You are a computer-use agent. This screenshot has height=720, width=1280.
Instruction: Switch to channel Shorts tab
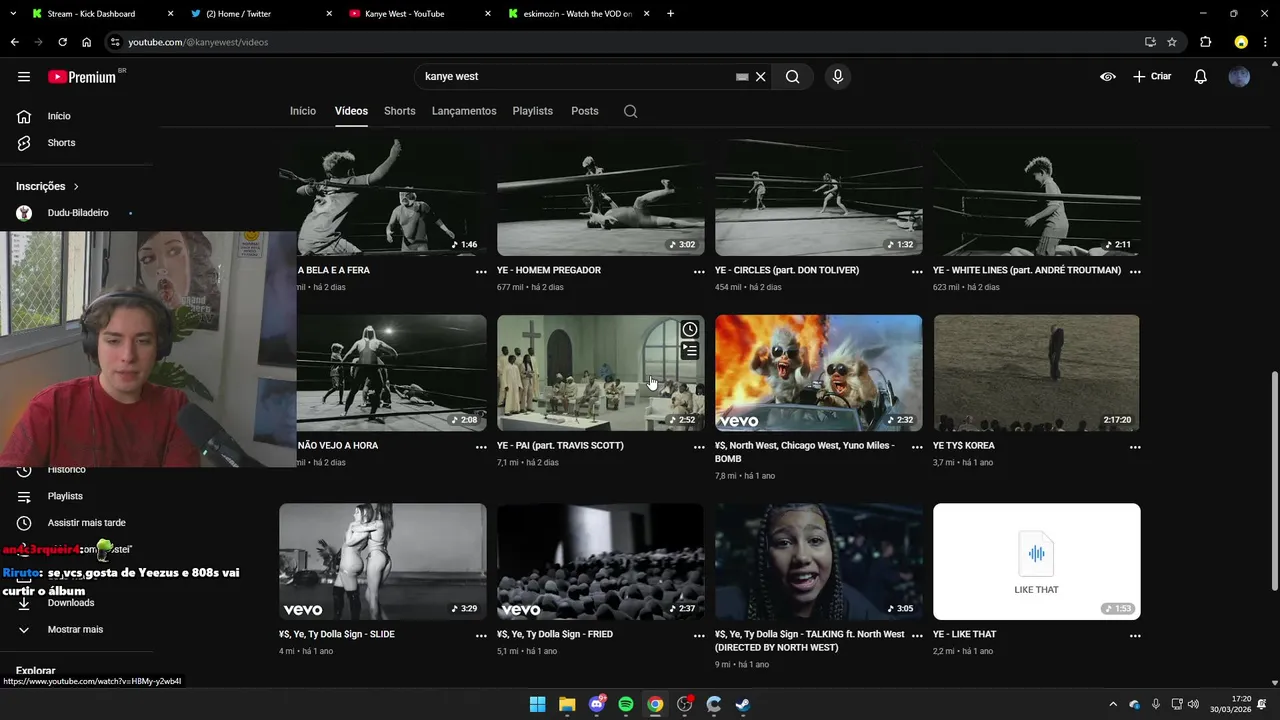pos(399,111)
